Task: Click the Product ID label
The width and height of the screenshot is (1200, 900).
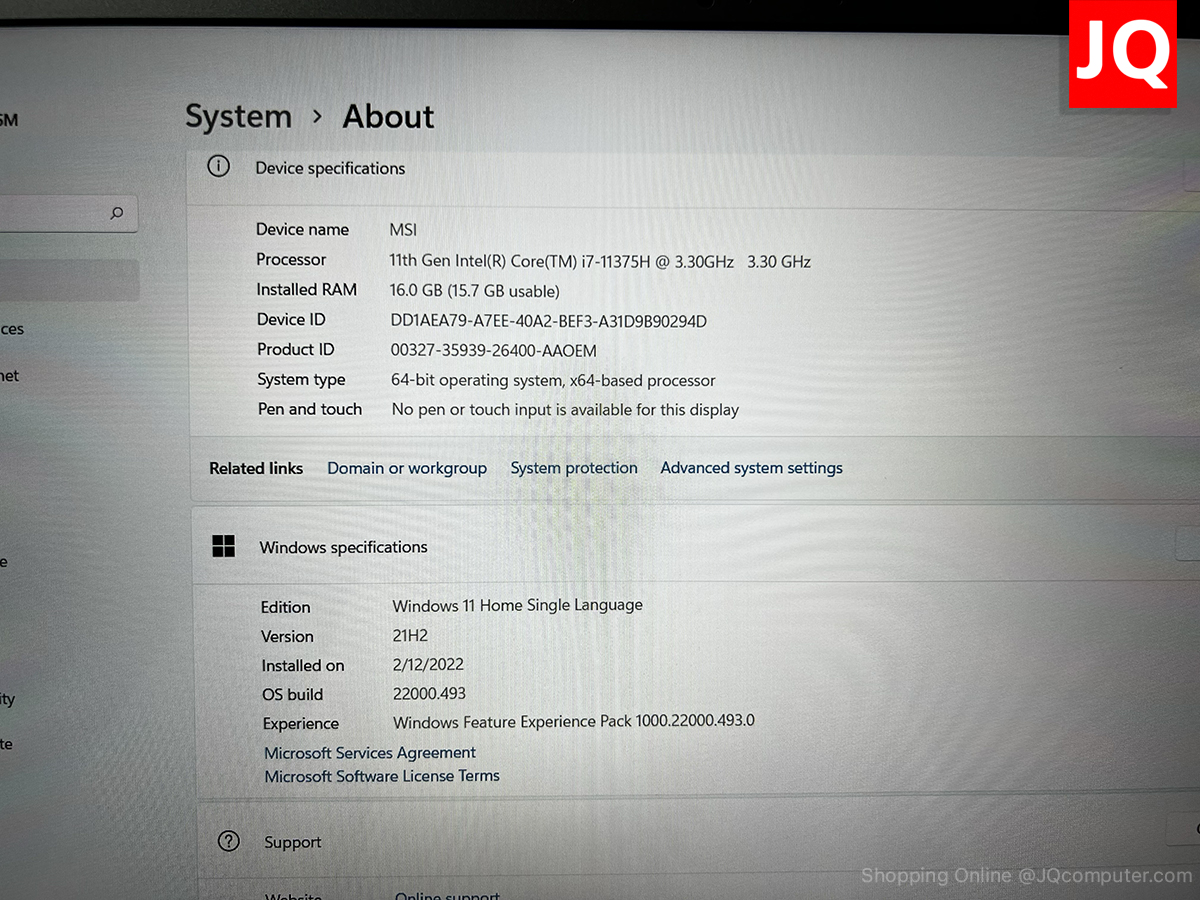Action: coord(296,350)
